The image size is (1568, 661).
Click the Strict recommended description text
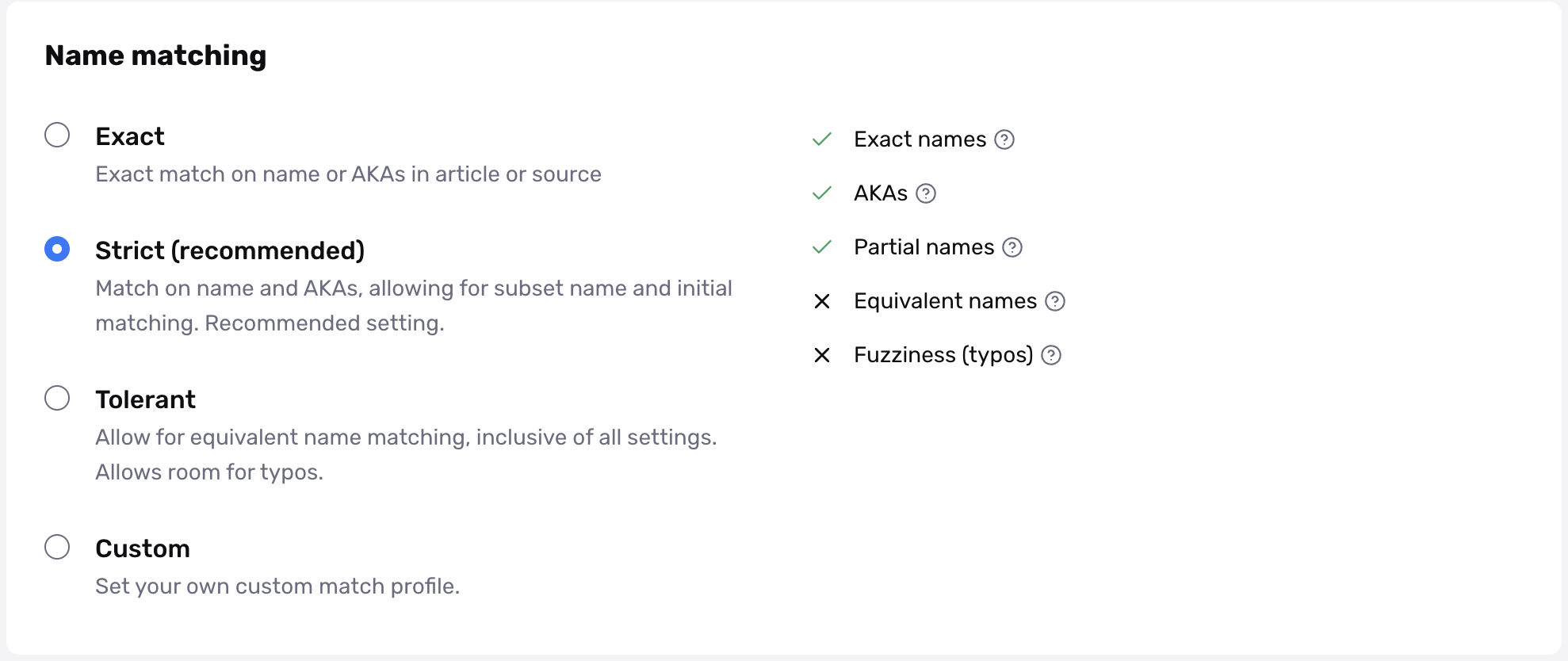click(x=414, y=305)
